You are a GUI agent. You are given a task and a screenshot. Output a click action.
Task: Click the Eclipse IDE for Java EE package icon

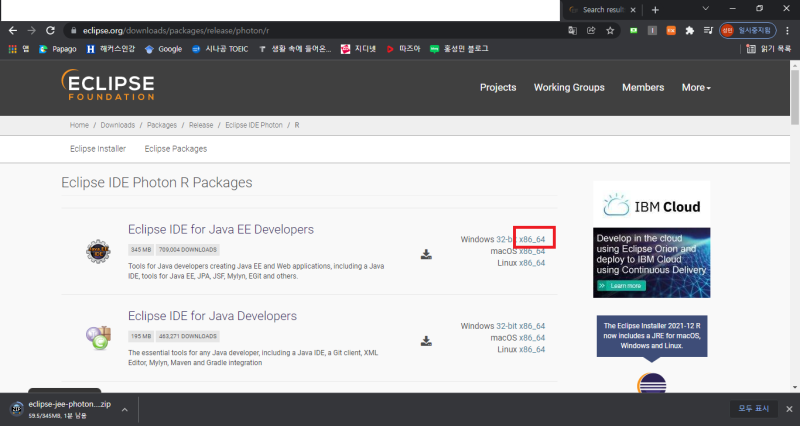[97, 253]
